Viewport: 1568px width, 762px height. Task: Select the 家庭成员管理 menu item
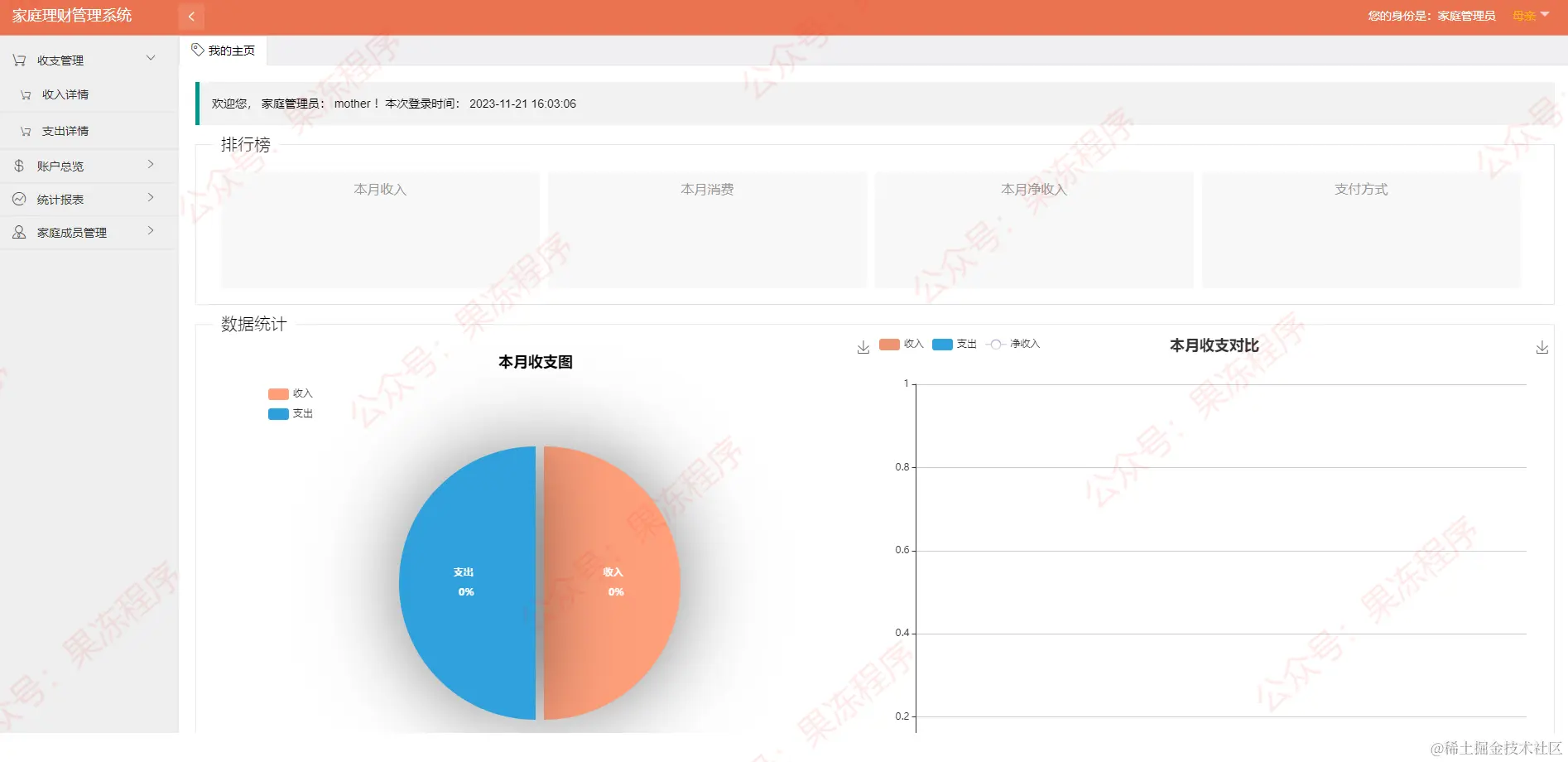point(89,232)
